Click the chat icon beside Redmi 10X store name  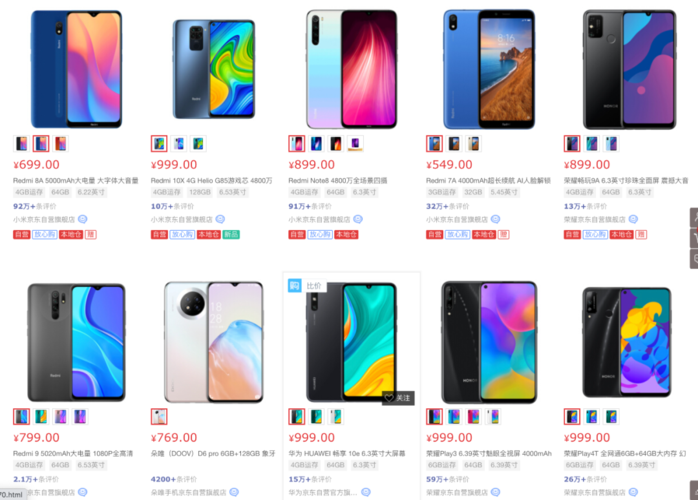click(x=220, y=219)
